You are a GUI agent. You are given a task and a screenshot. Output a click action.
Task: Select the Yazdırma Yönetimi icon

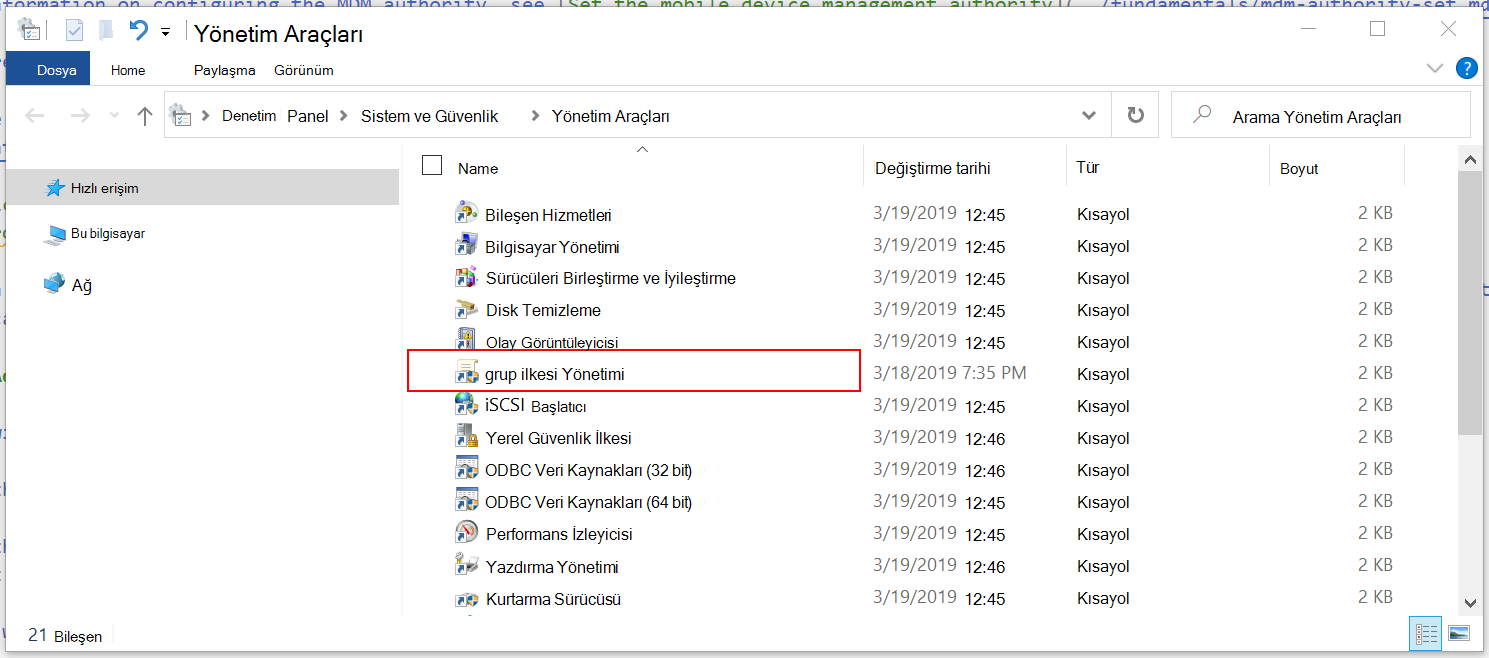point(466,565)
